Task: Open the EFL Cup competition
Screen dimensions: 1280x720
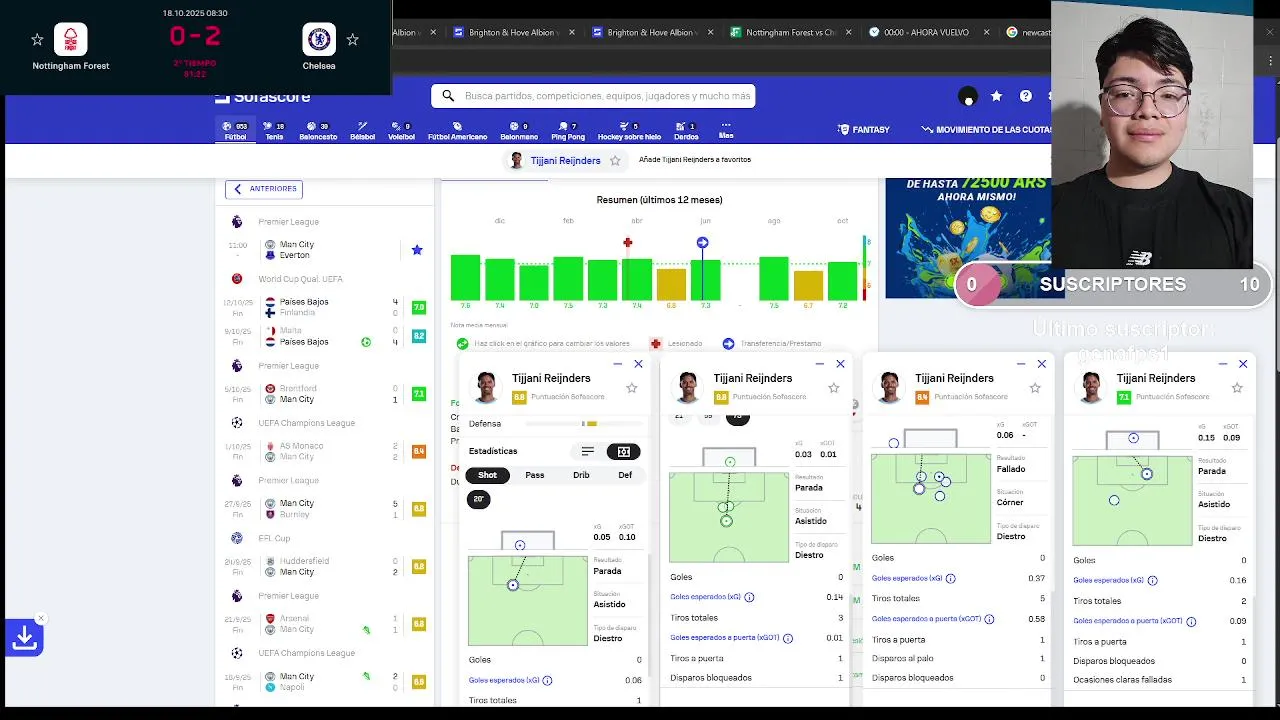Action: pyautogui.click(x=274, y=538)
